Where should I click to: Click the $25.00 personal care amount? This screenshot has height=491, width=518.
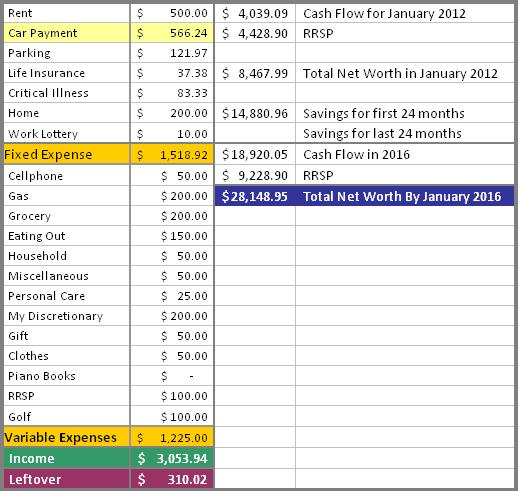coord(172,296)
